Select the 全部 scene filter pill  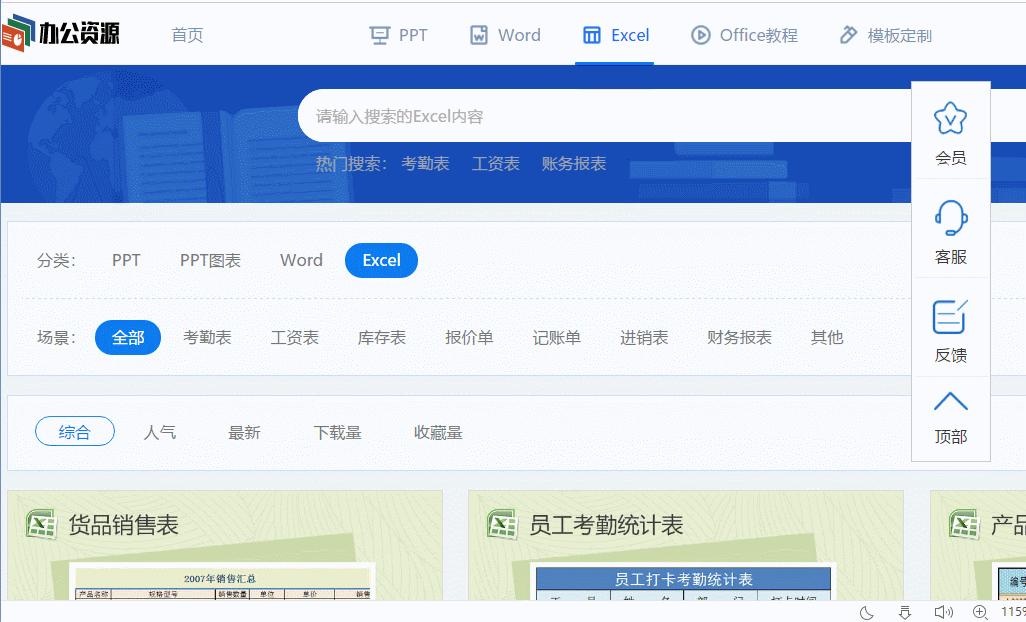[128, 337]
